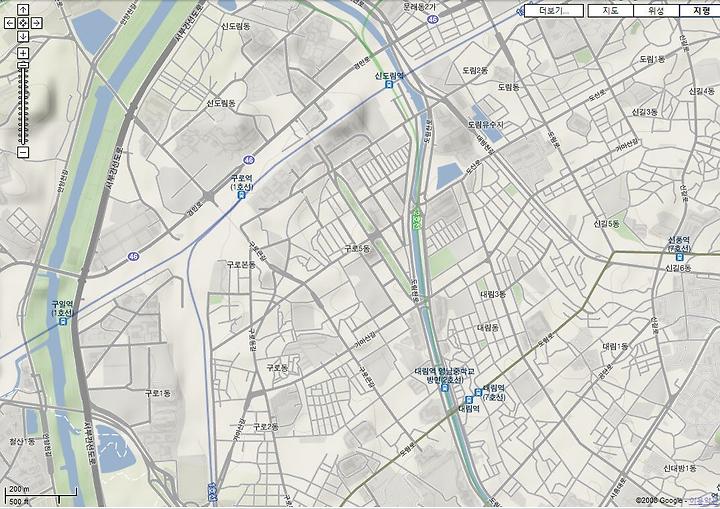Open the 더보기... dropdown
The image size is (720, 509).
click(x=554, y=11)
